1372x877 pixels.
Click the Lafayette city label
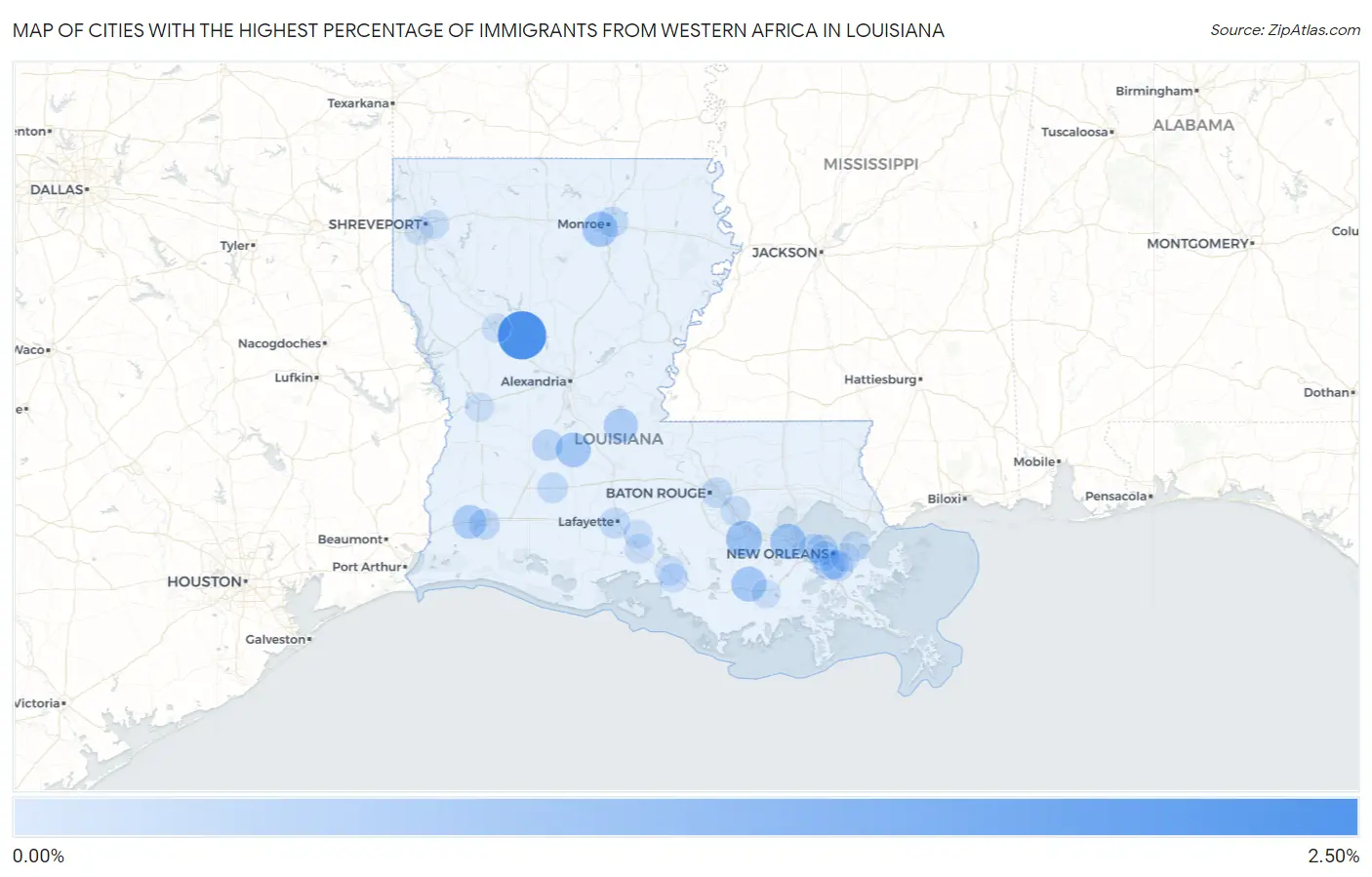coord(585,522)
